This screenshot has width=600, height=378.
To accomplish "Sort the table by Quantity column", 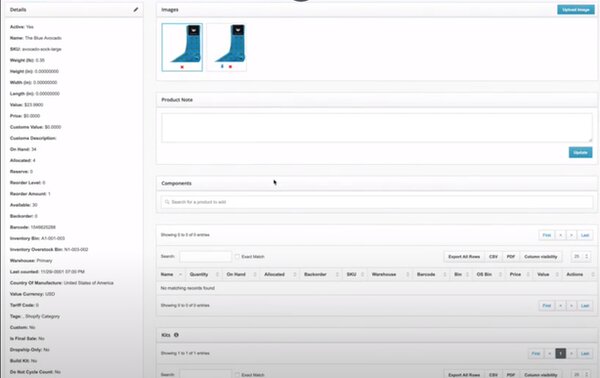I will [x=203, y=274].
